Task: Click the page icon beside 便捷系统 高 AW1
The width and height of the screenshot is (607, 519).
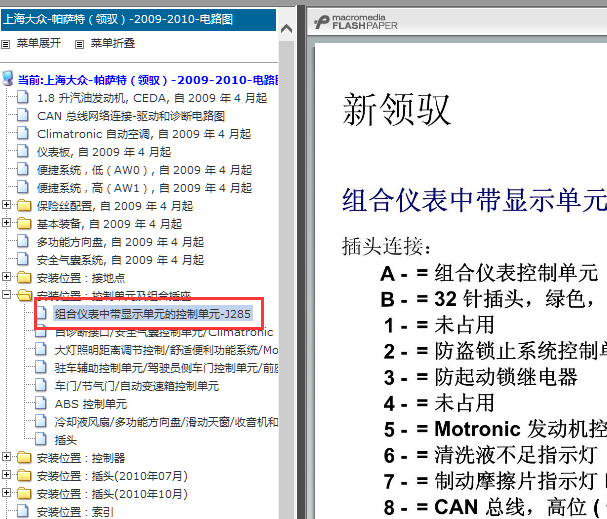Action: 23,187
